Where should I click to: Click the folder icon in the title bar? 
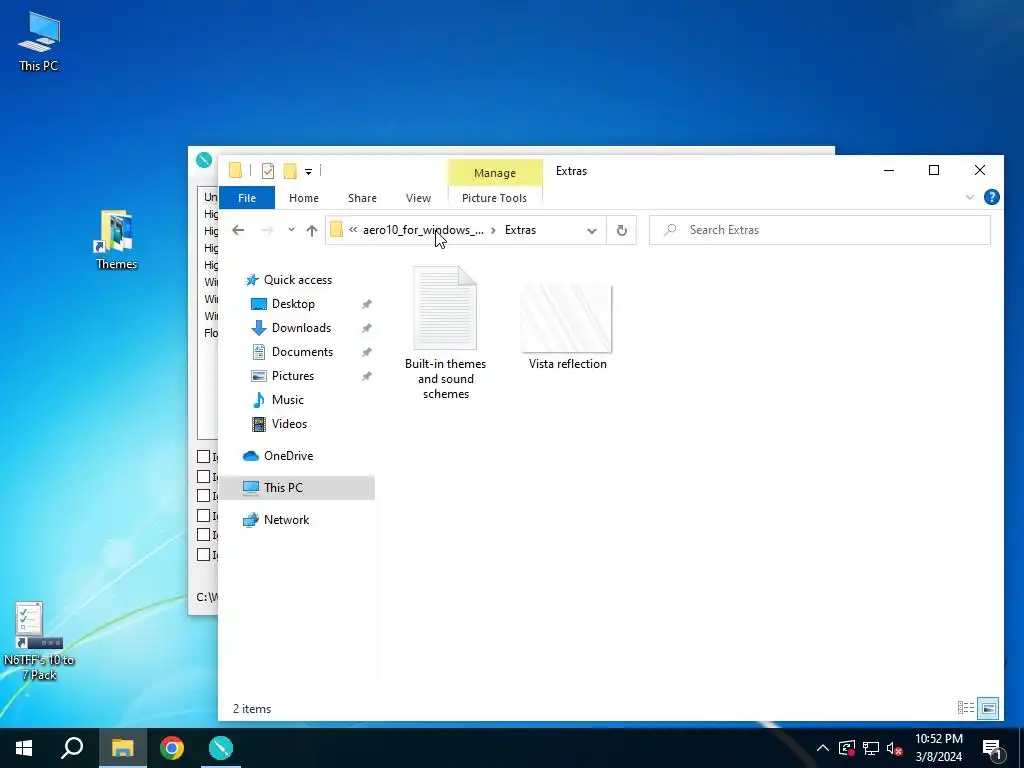click(235, 170)
